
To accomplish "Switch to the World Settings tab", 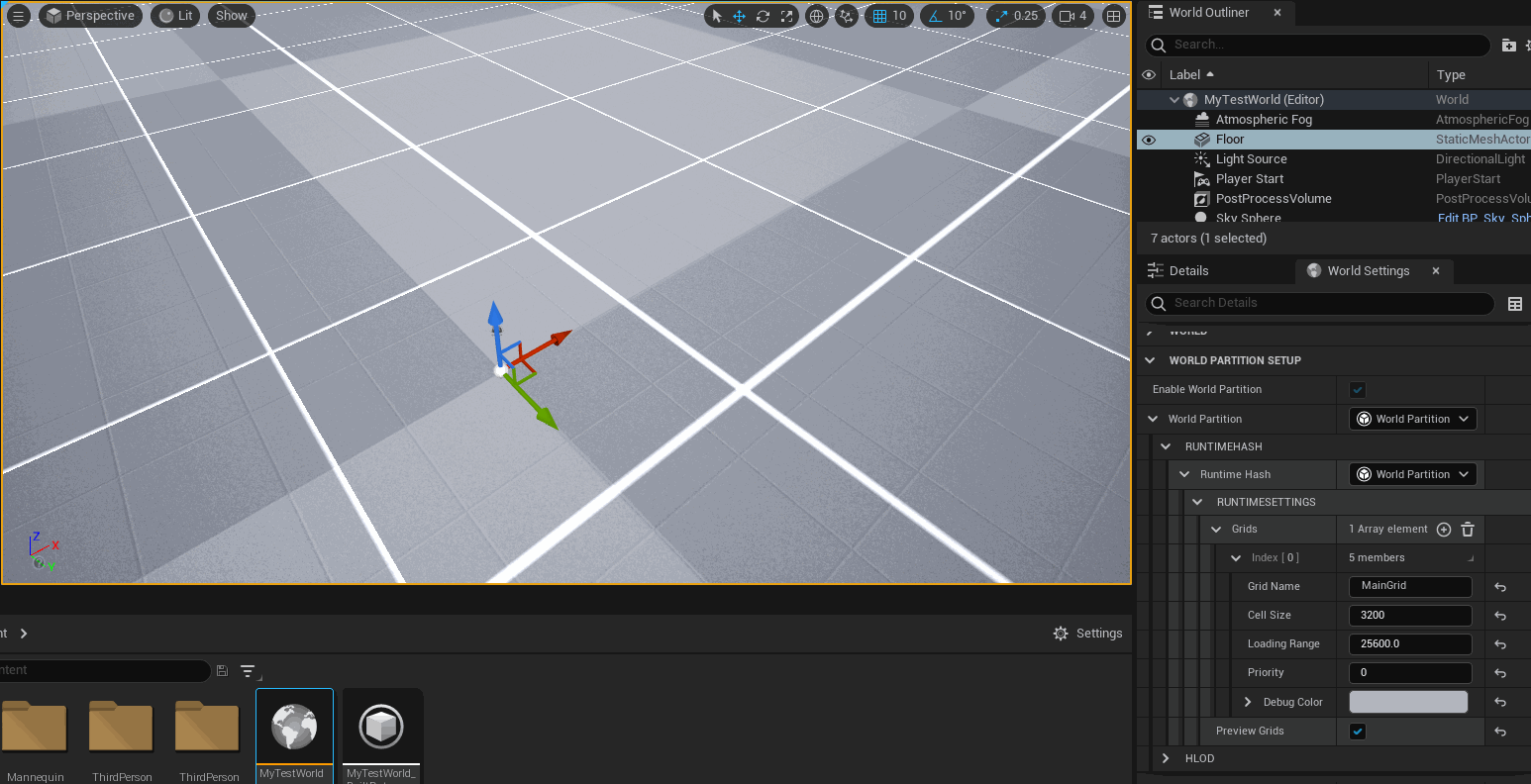I will [1368, 271].
